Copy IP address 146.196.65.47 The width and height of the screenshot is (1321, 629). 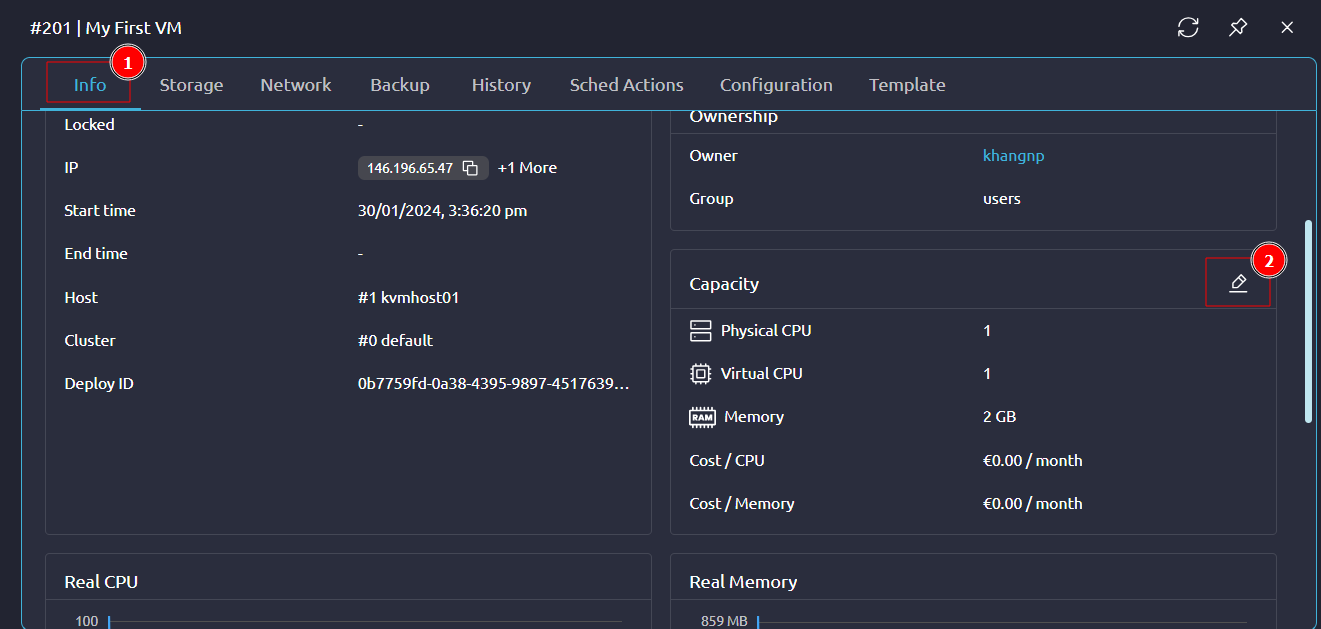point(470,168)
